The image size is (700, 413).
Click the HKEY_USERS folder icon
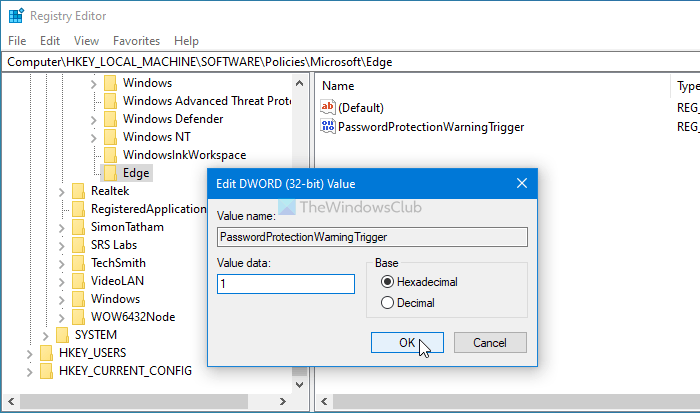(x=46, y=353)
